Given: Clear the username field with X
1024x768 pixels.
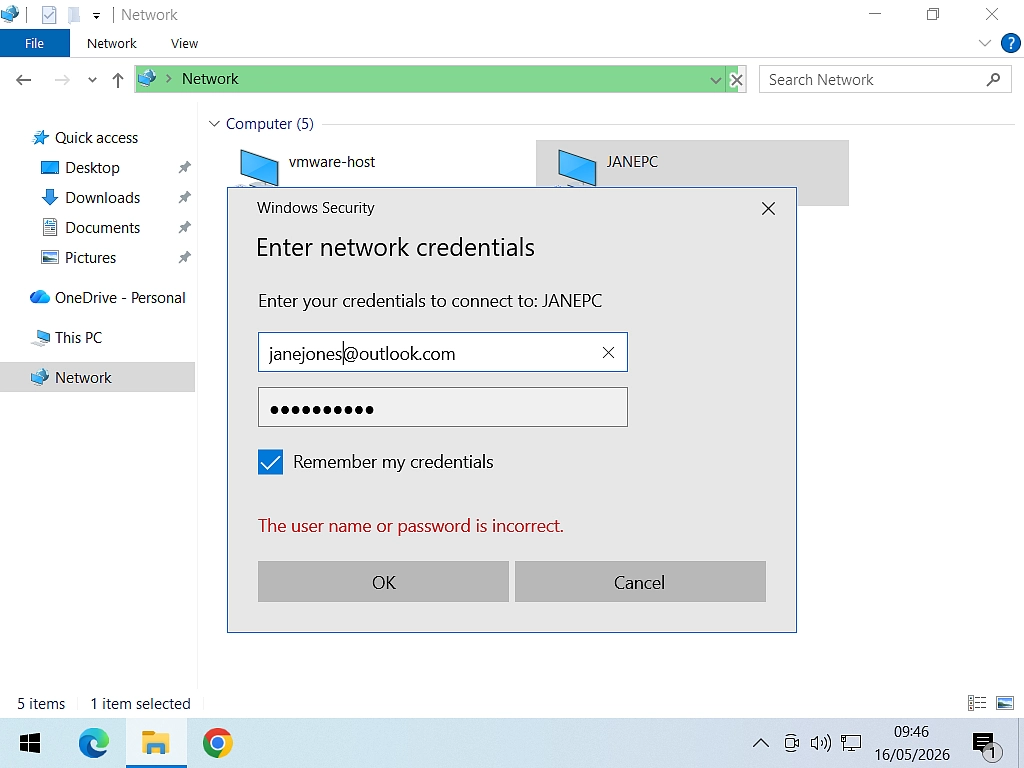Looking at the screenshot, I should 608,353.
